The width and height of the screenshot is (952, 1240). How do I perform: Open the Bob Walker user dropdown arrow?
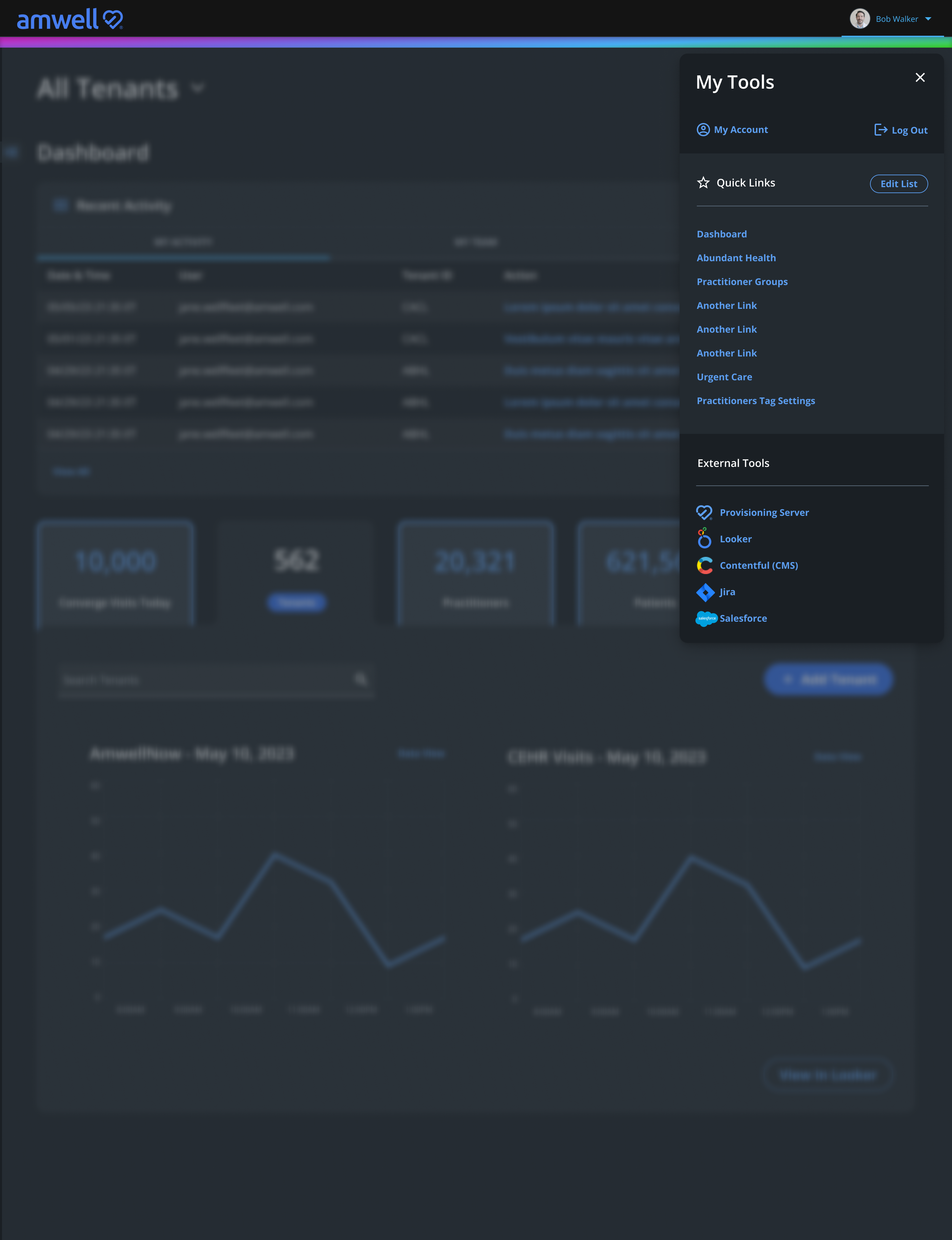928,19
